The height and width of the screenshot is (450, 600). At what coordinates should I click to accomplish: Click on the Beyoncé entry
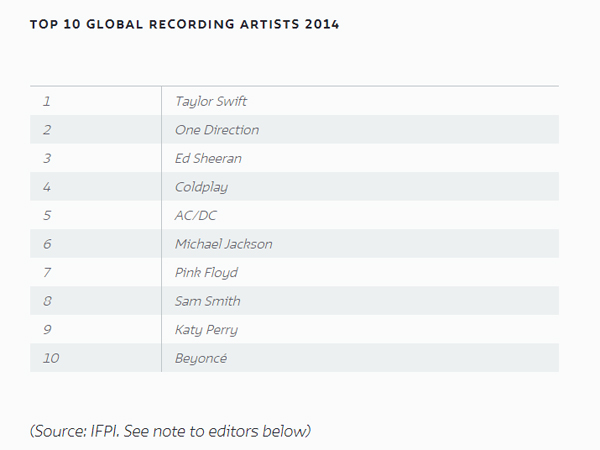coord(201,358)
